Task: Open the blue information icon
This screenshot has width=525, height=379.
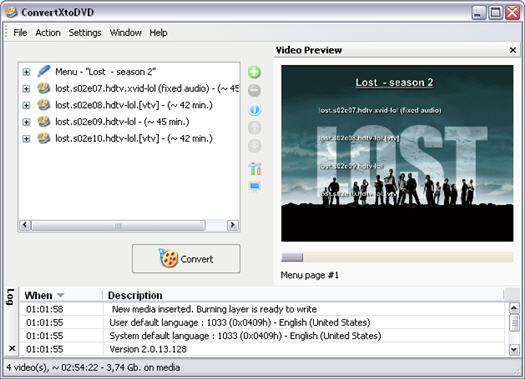Action: (254, 109)
